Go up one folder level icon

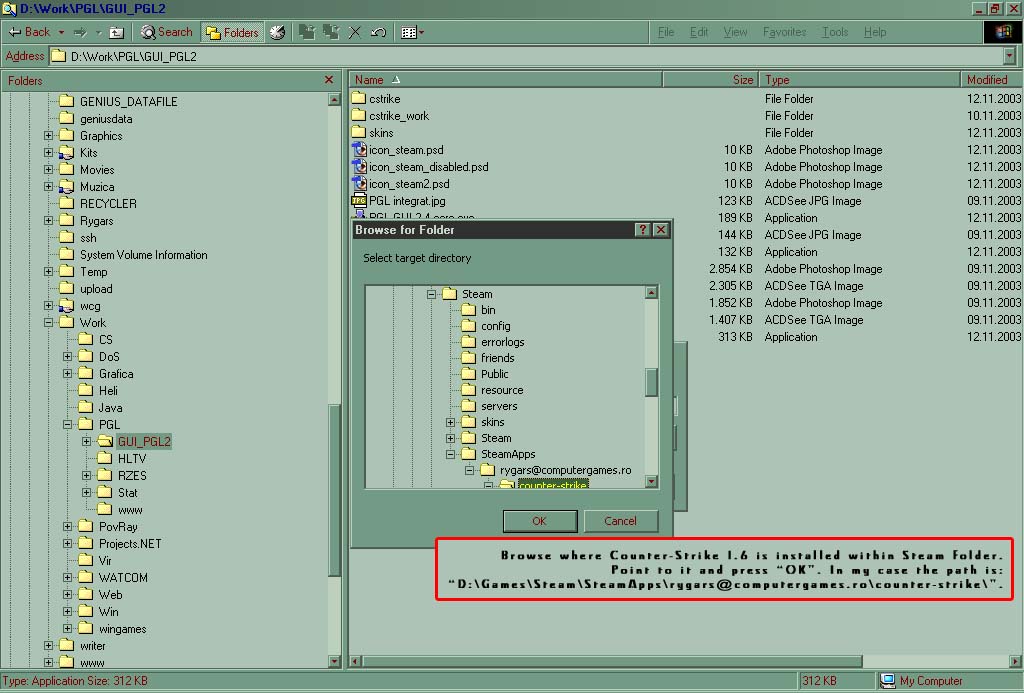pyautogui.click(x=116, y=32)
